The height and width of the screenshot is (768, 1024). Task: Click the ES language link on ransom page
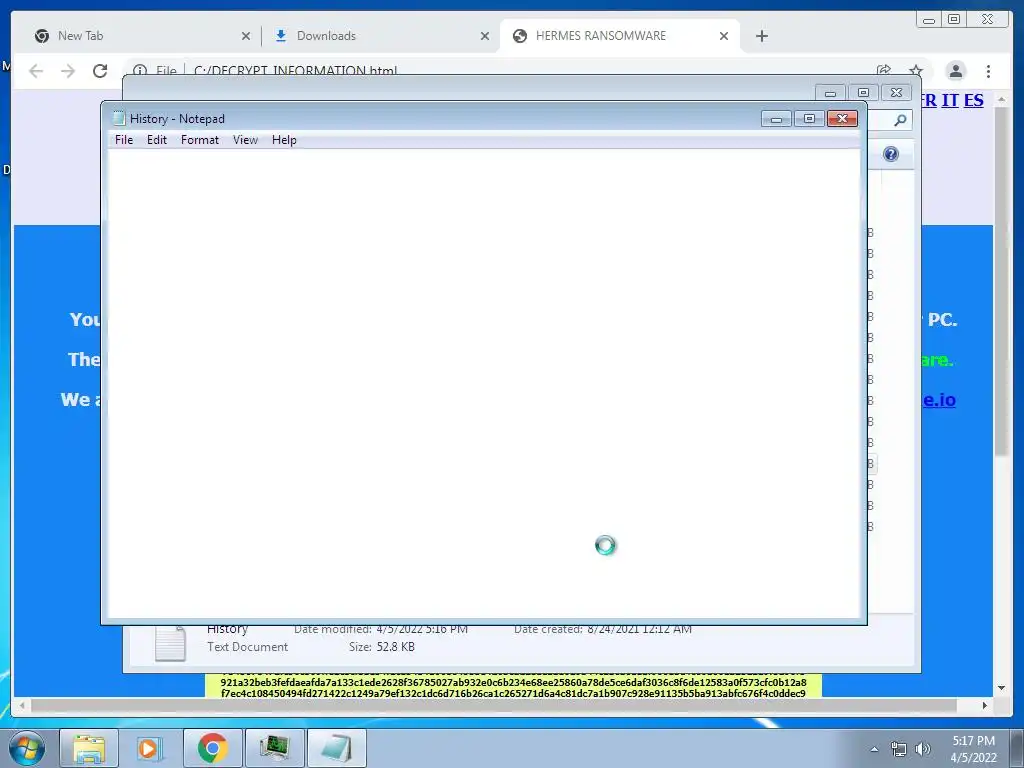click(x=973, y=100)
